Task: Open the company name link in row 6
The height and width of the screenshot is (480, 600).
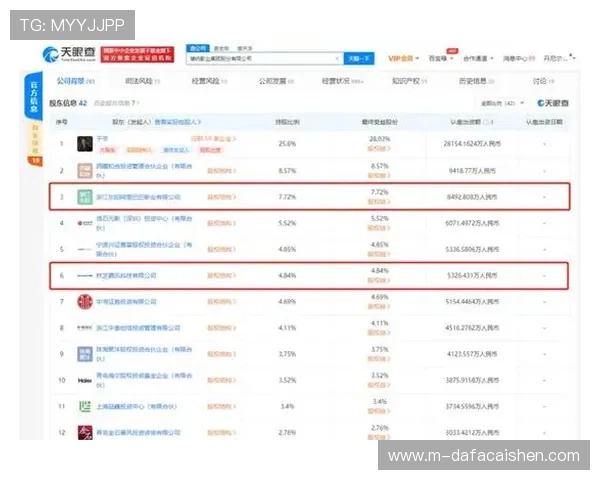Action: [126, 276]
